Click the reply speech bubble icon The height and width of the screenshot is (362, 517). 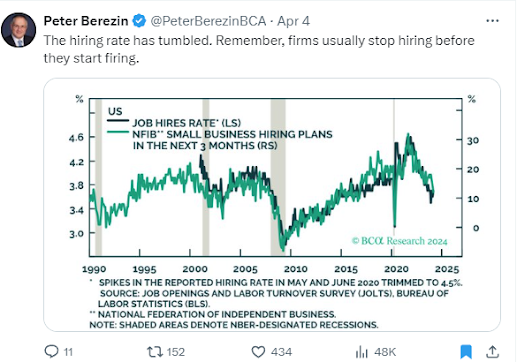tap(51, 351)
